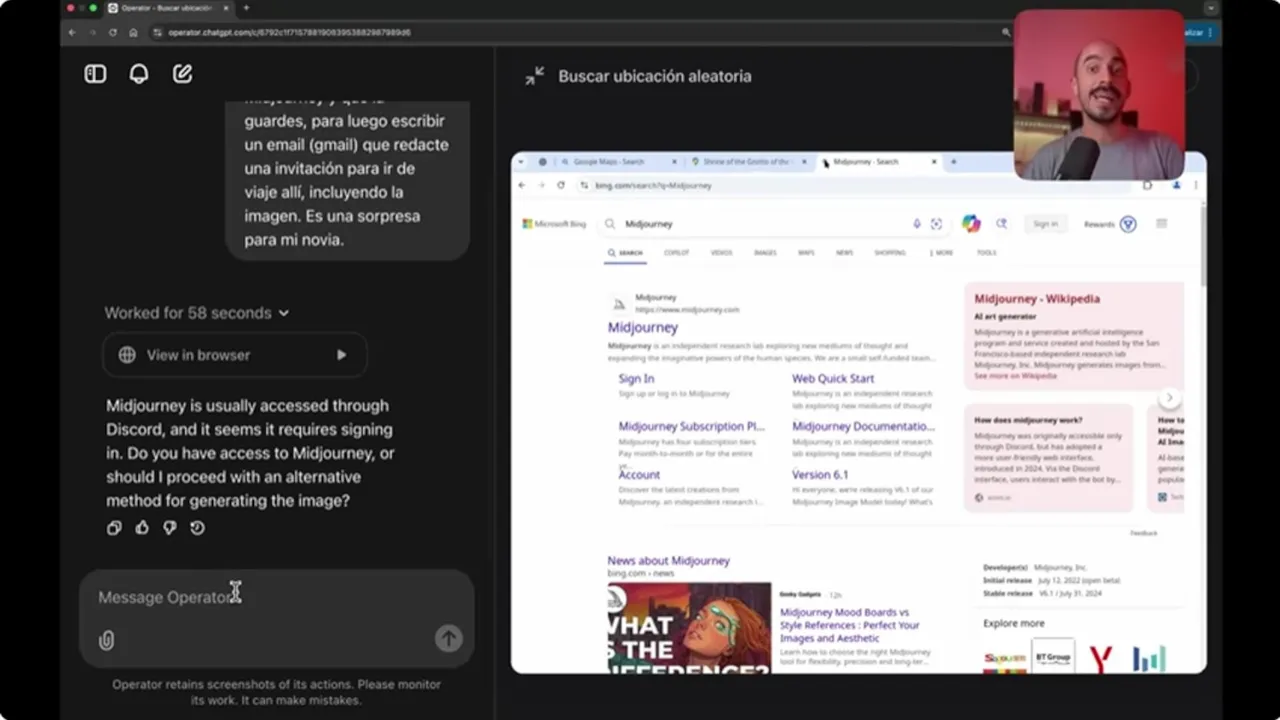1280x720 pixels.
Task: Open a new tab in outer Chrome
Action: 246,8
